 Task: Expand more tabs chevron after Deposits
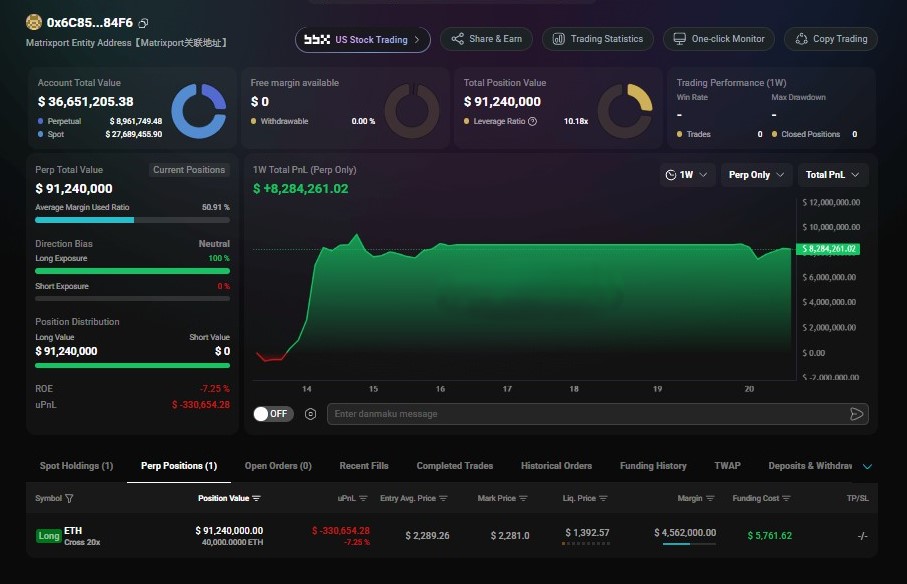[x=867, y=466]
